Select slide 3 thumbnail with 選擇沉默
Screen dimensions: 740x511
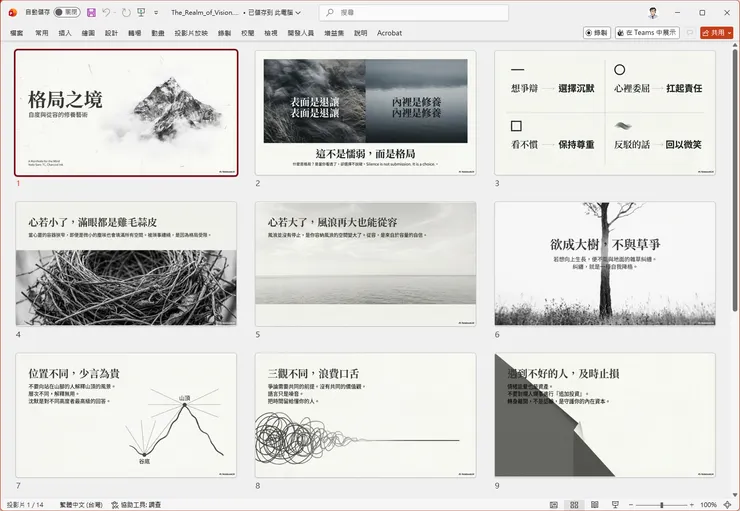[x=605, y=113]
